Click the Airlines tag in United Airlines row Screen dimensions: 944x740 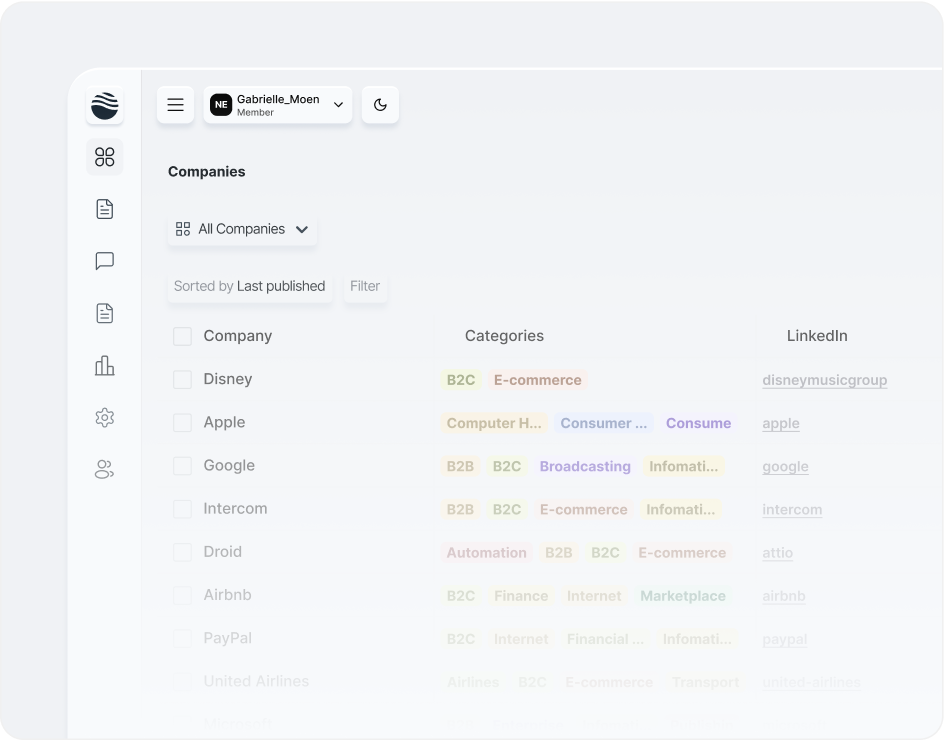(x=473, y=682)
